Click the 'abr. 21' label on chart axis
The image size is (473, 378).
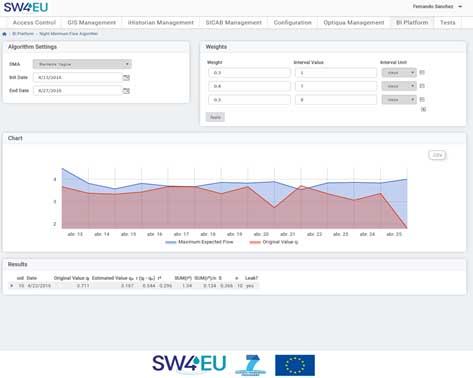coord(288,234)
